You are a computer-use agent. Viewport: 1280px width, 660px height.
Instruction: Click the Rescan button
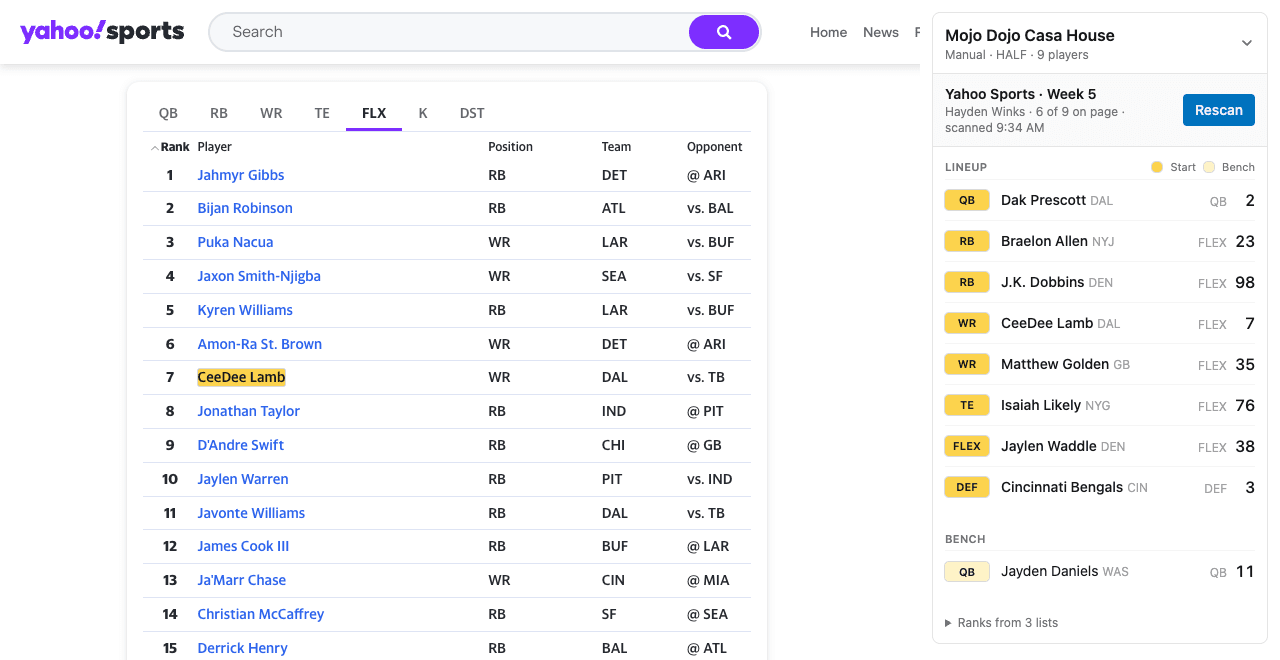tap(1219, 110)
